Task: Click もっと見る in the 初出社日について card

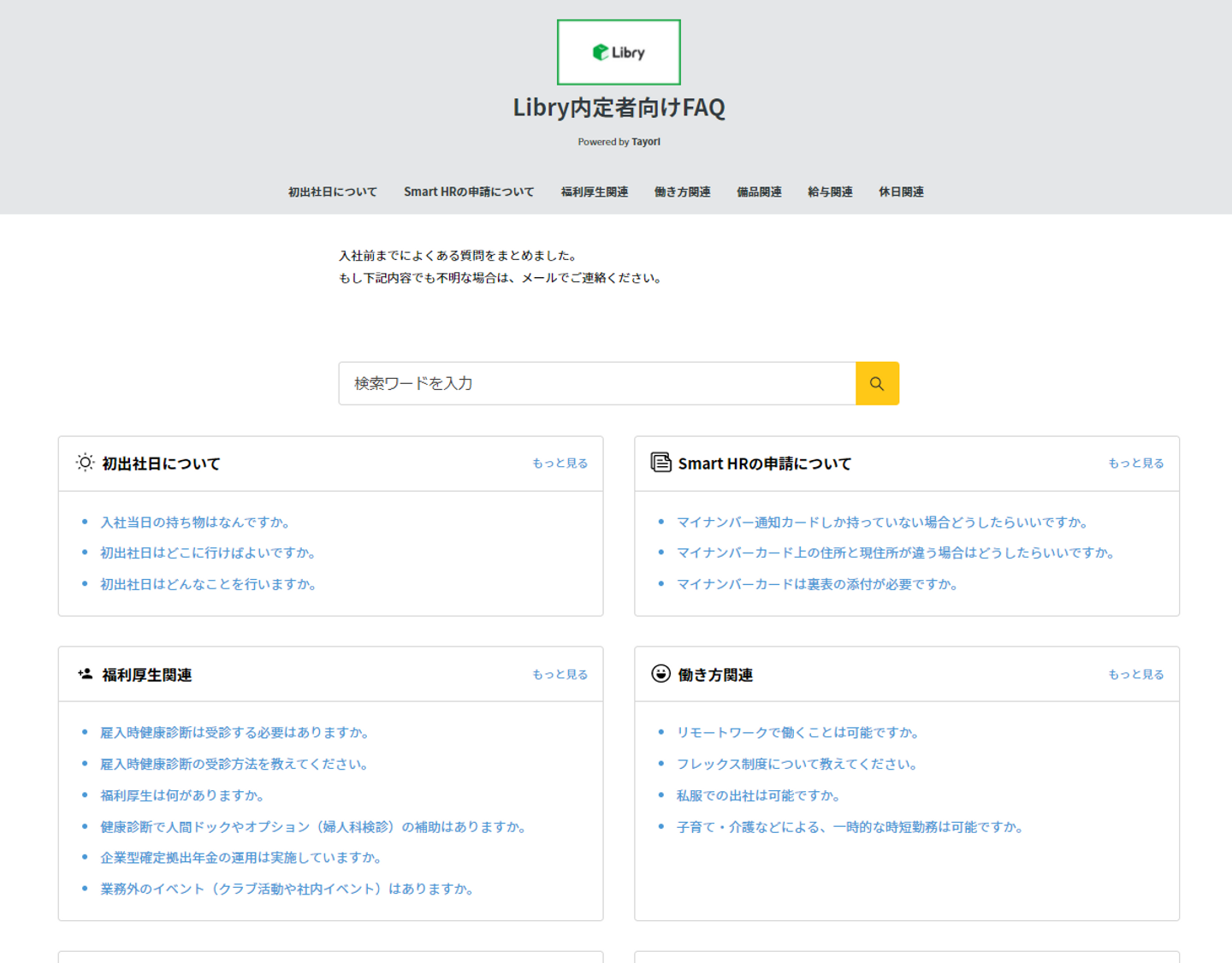Action: coord(560,463)
